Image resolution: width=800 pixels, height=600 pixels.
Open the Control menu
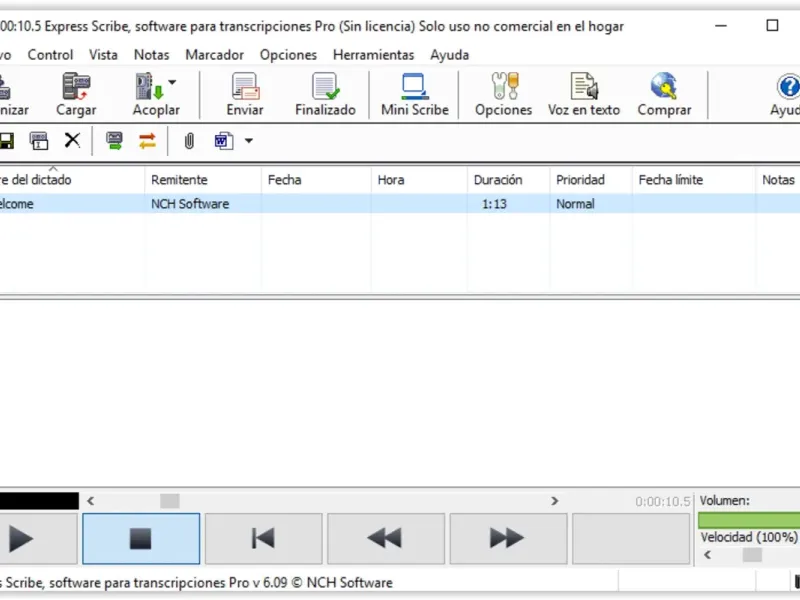[x=50, y=55]
